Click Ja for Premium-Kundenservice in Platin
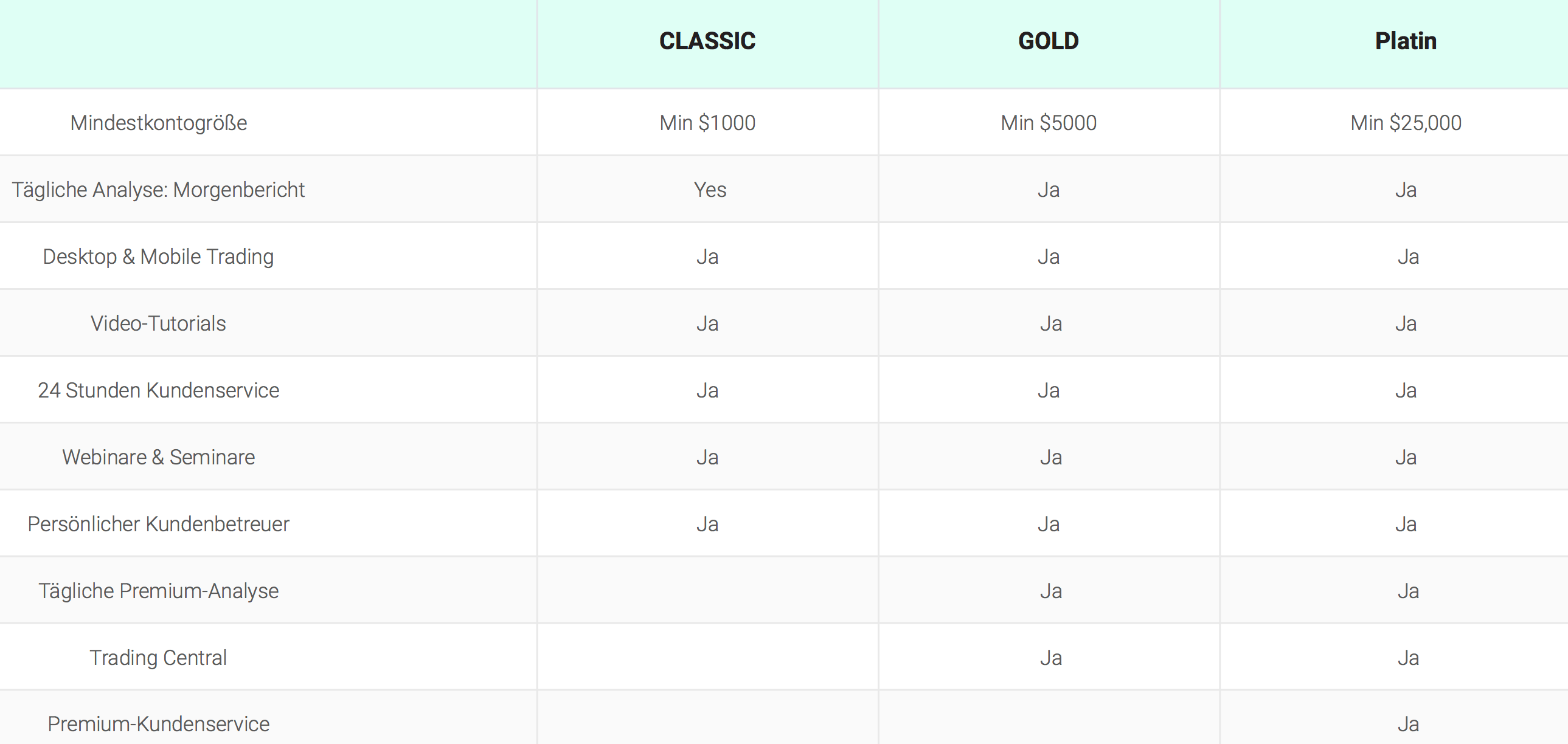The image size is (1568, 744). click(x=1408, y=724)
